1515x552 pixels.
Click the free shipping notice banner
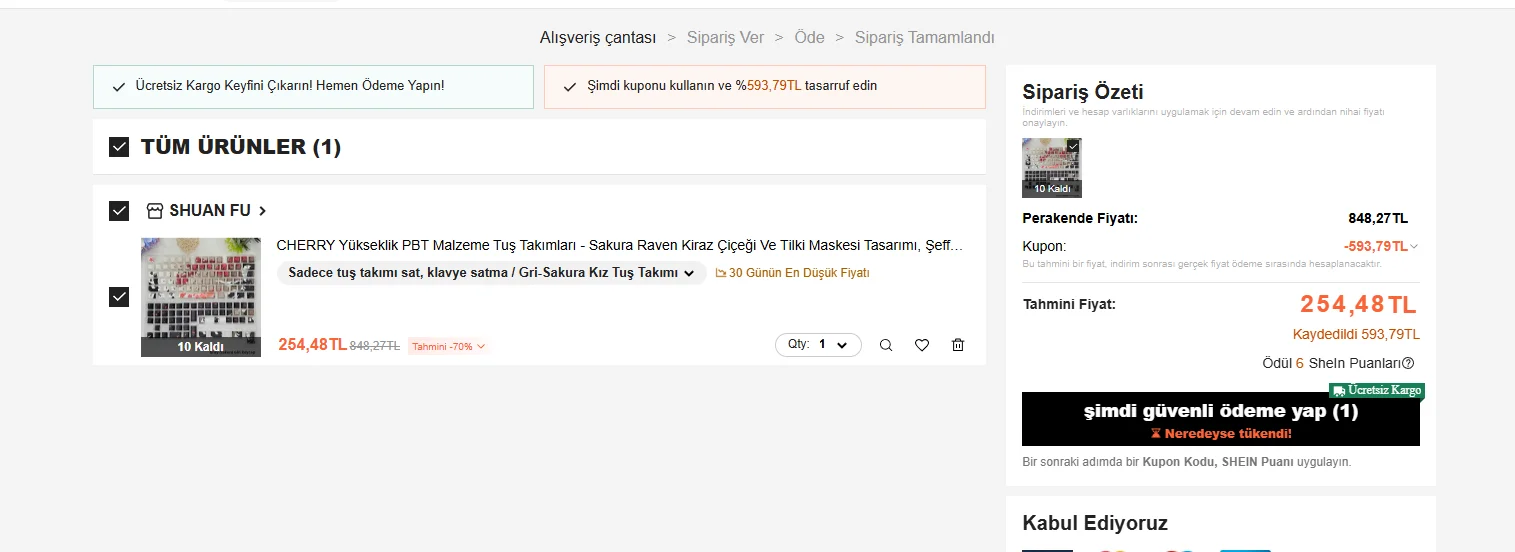click(x=313, y=87)
